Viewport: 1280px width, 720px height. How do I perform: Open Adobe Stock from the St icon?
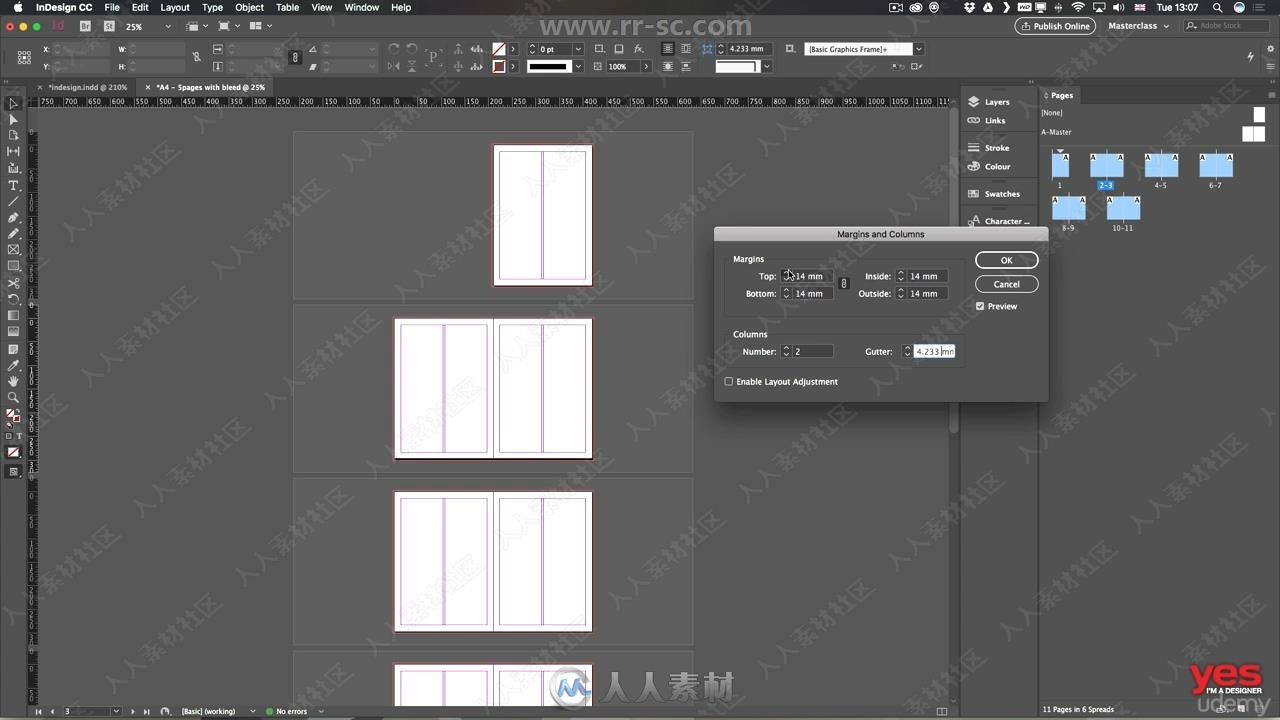coord(108,26)
